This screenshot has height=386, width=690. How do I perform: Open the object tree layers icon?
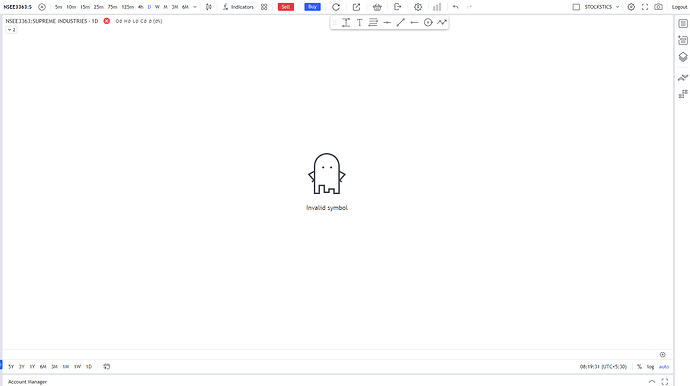point(683,57)
